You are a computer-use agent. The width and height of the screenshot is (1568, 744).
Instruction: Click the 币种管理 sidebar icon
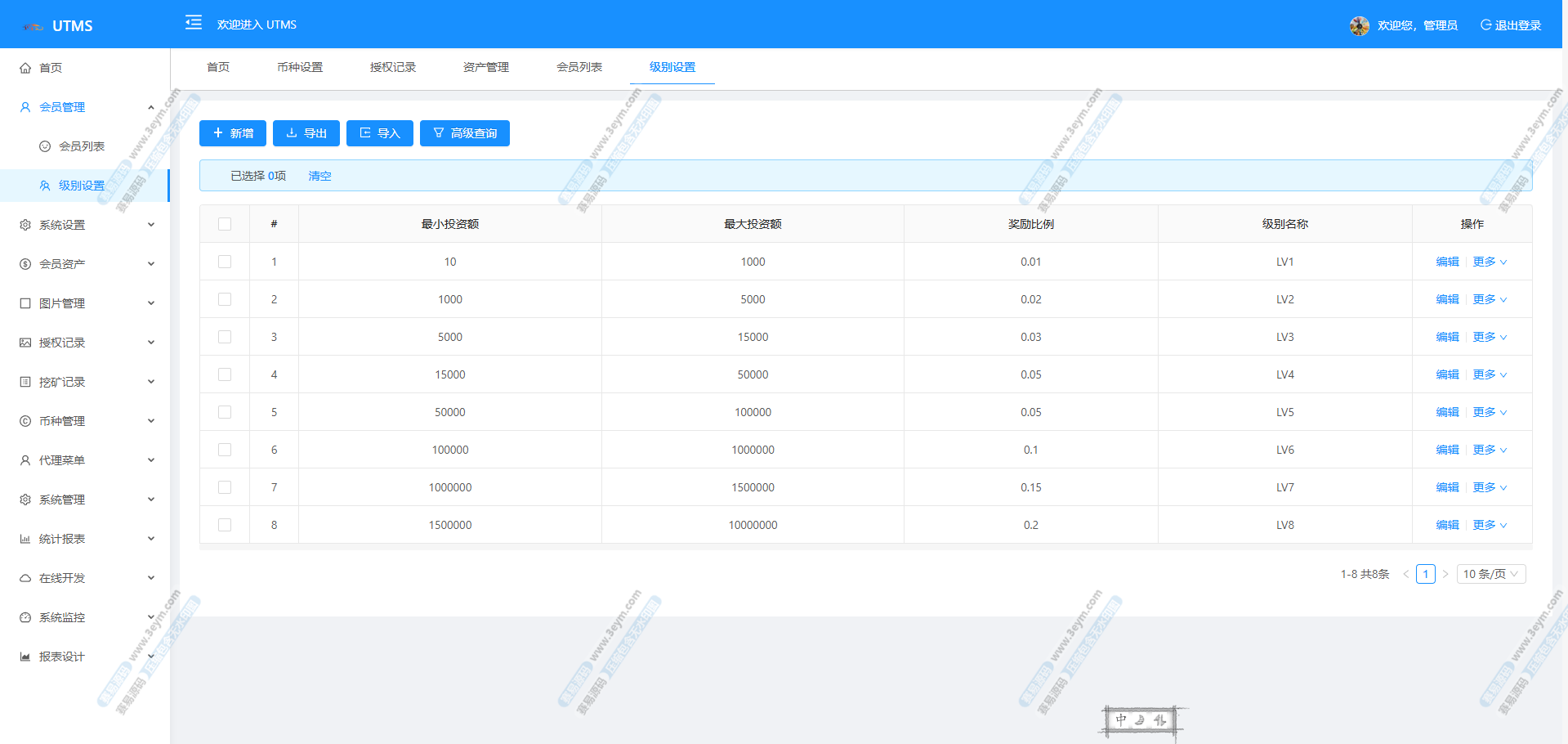[25, 421]
